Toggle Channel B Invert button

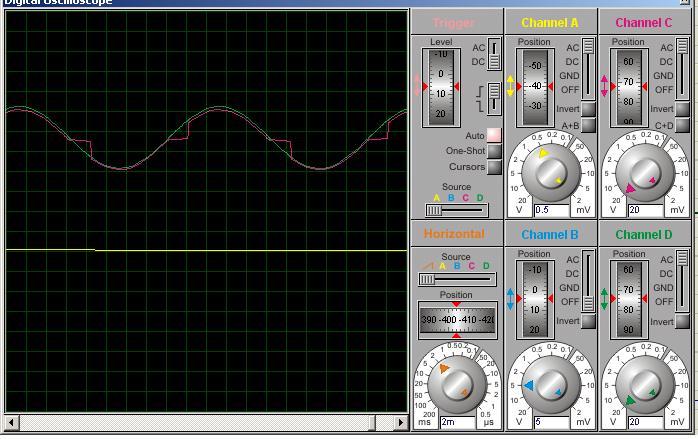pos(588,321)
